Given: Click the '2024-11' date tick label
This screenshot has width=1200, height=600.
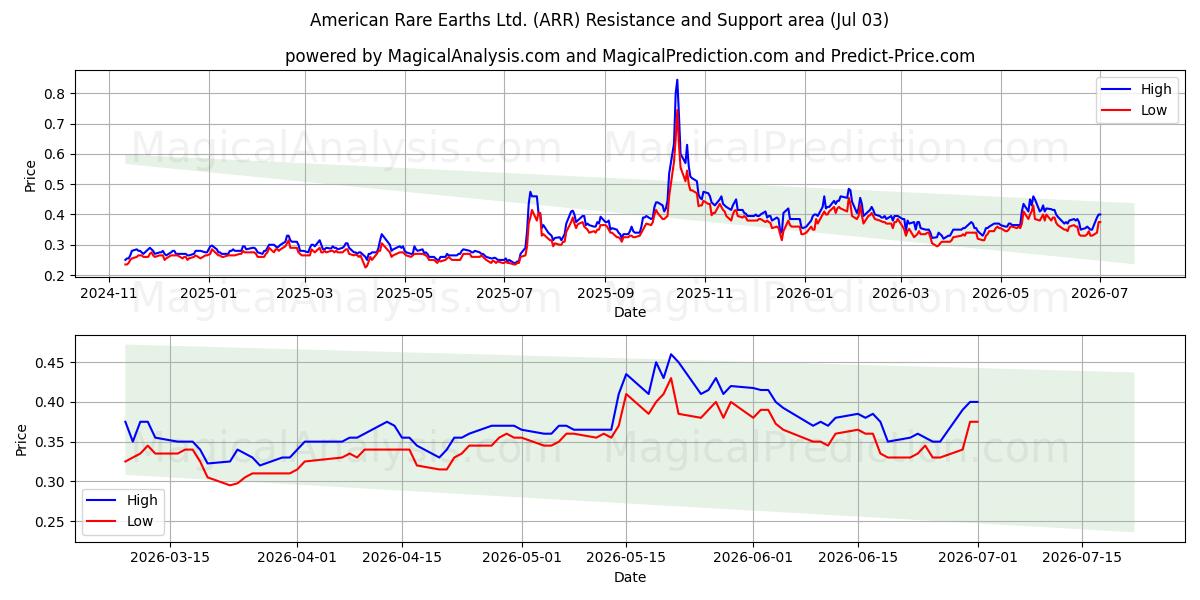Looking at the screenshot, I should pos(110,293).
